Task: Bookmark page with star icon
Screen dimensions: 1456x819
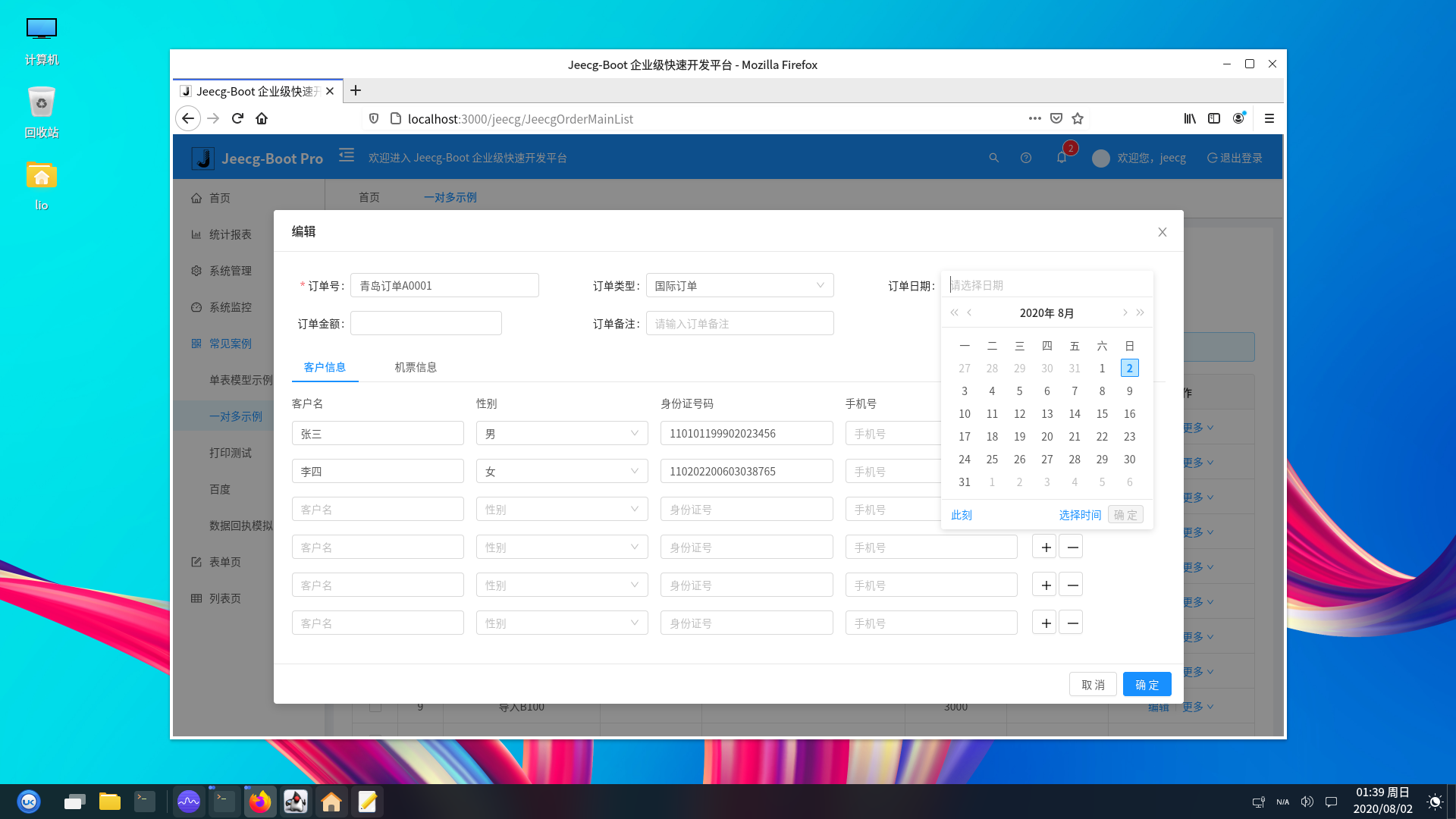Action: pyautogui.click(x=1078, y=118)
